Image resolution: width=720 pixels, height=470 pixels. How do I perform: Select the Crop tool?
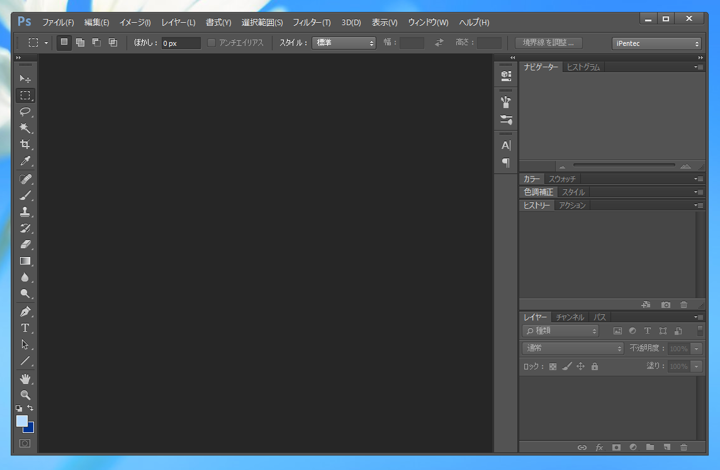click(25, 144)
